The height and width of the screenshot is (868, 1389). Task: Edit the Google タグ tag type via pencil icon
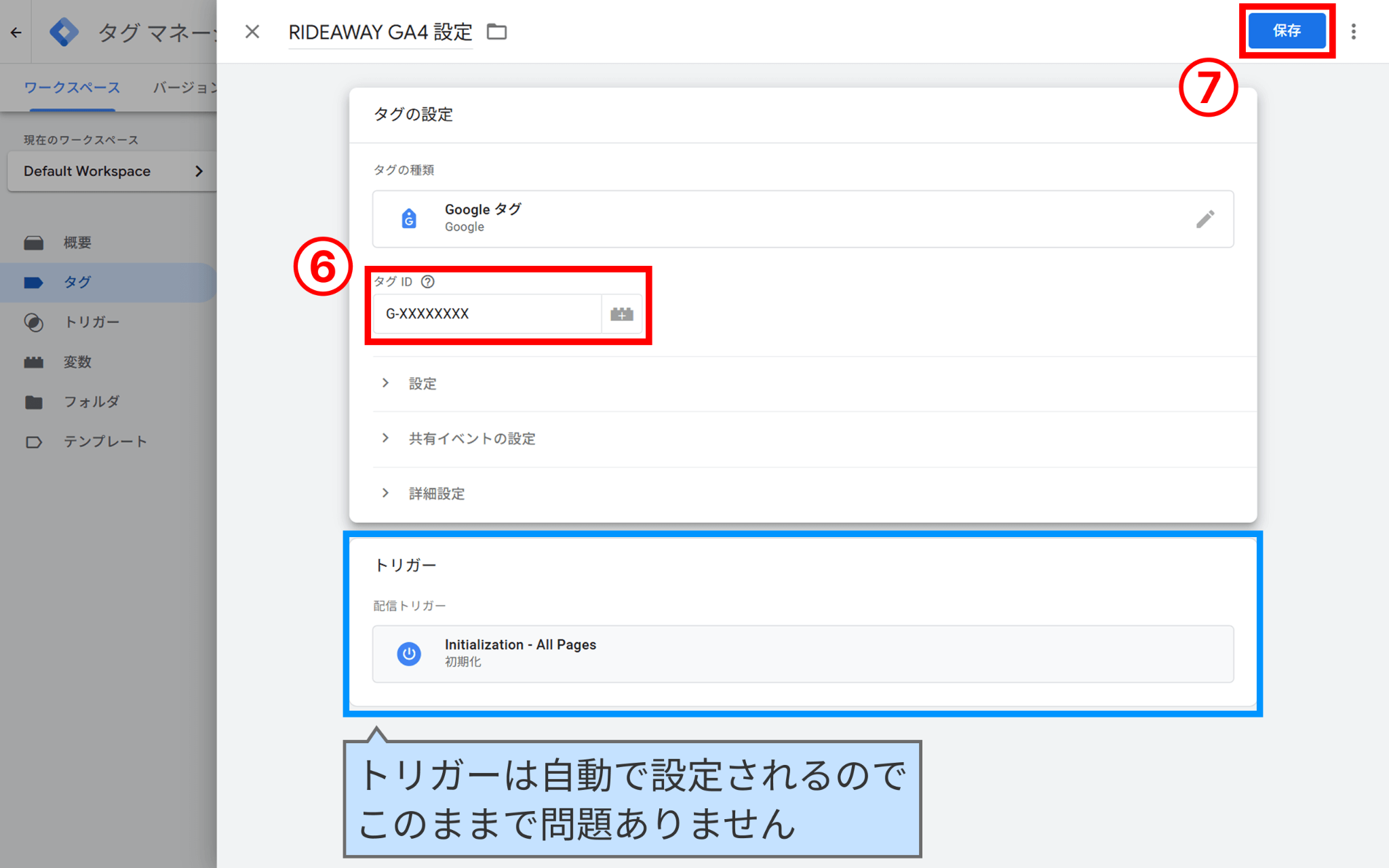coord(1206,219)
